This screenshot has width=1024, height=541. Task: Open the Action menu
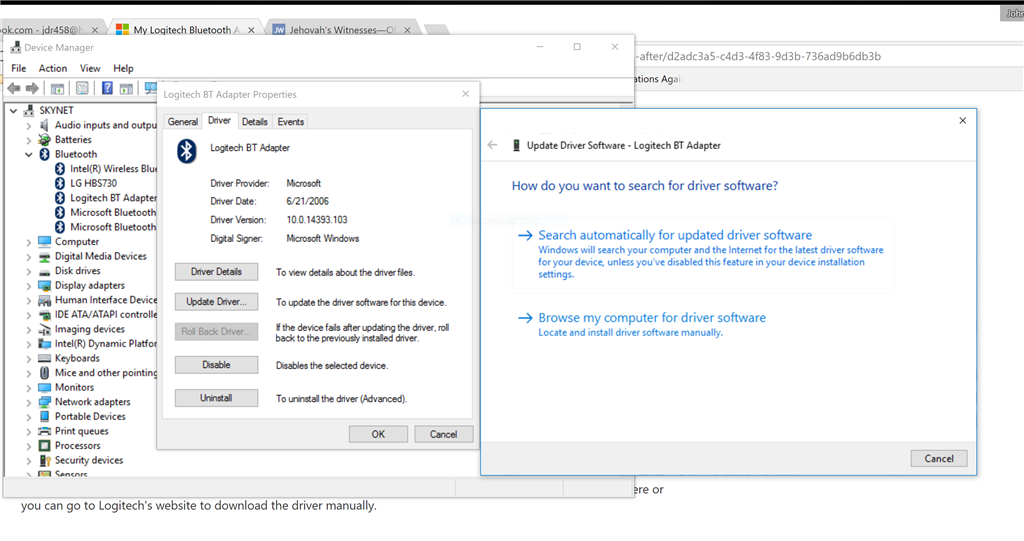click(x=53, y=68)
